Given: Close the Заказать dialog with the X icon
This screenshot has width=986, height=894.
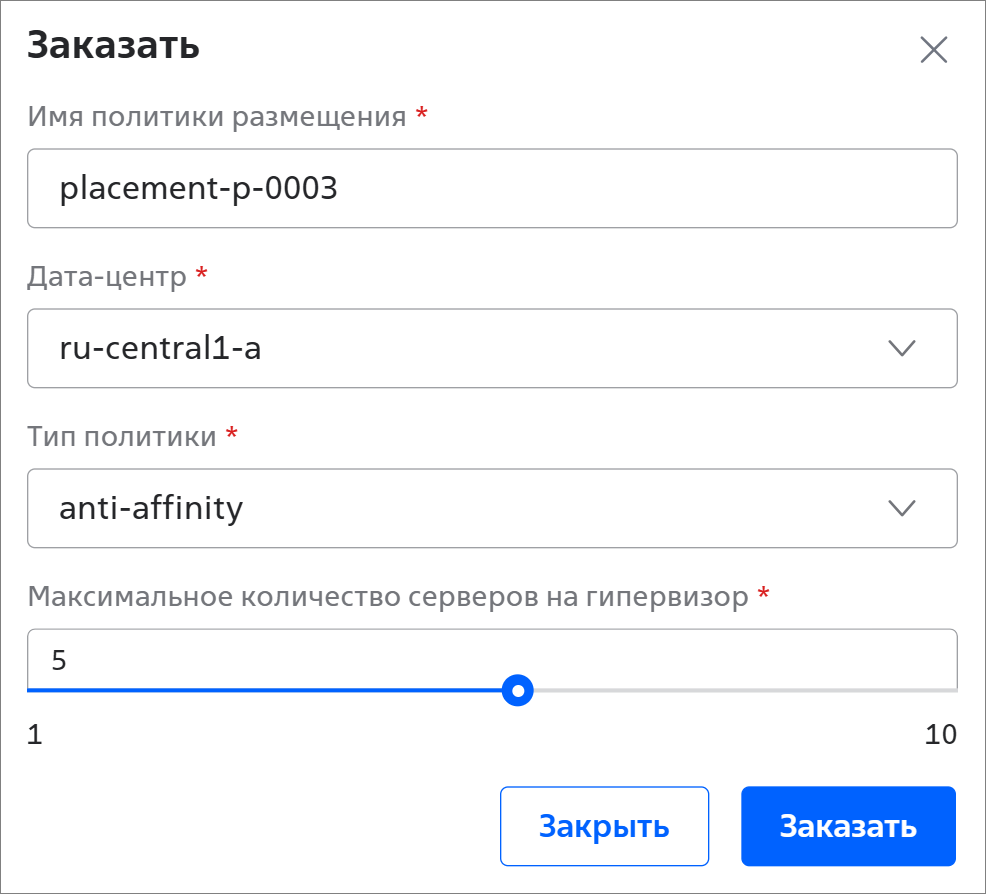Looking at the screenshot, I should pos(933,50).
